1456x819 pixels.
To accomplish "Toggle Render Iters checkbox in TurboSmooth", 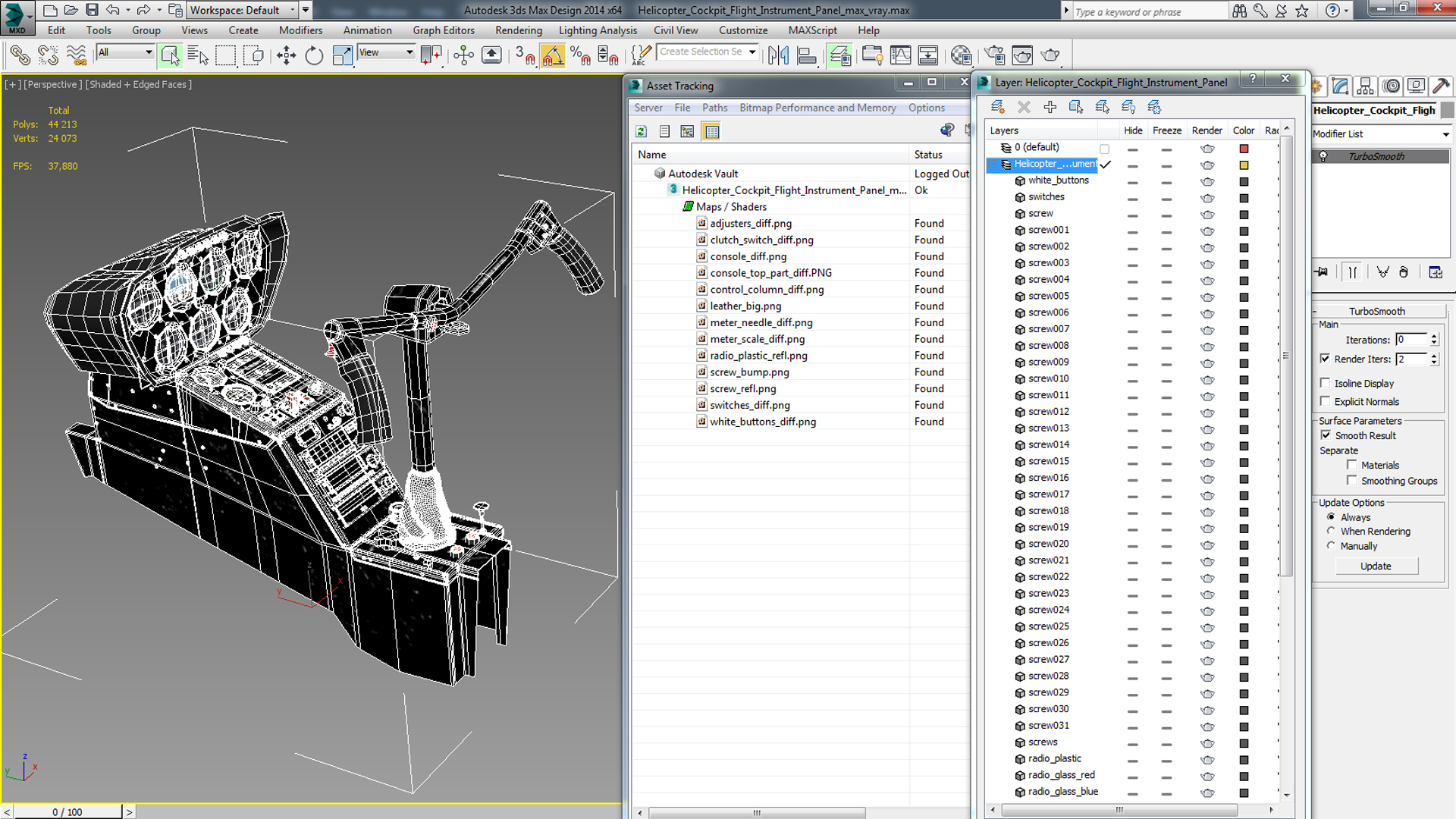I will [x=1325, y=359].
